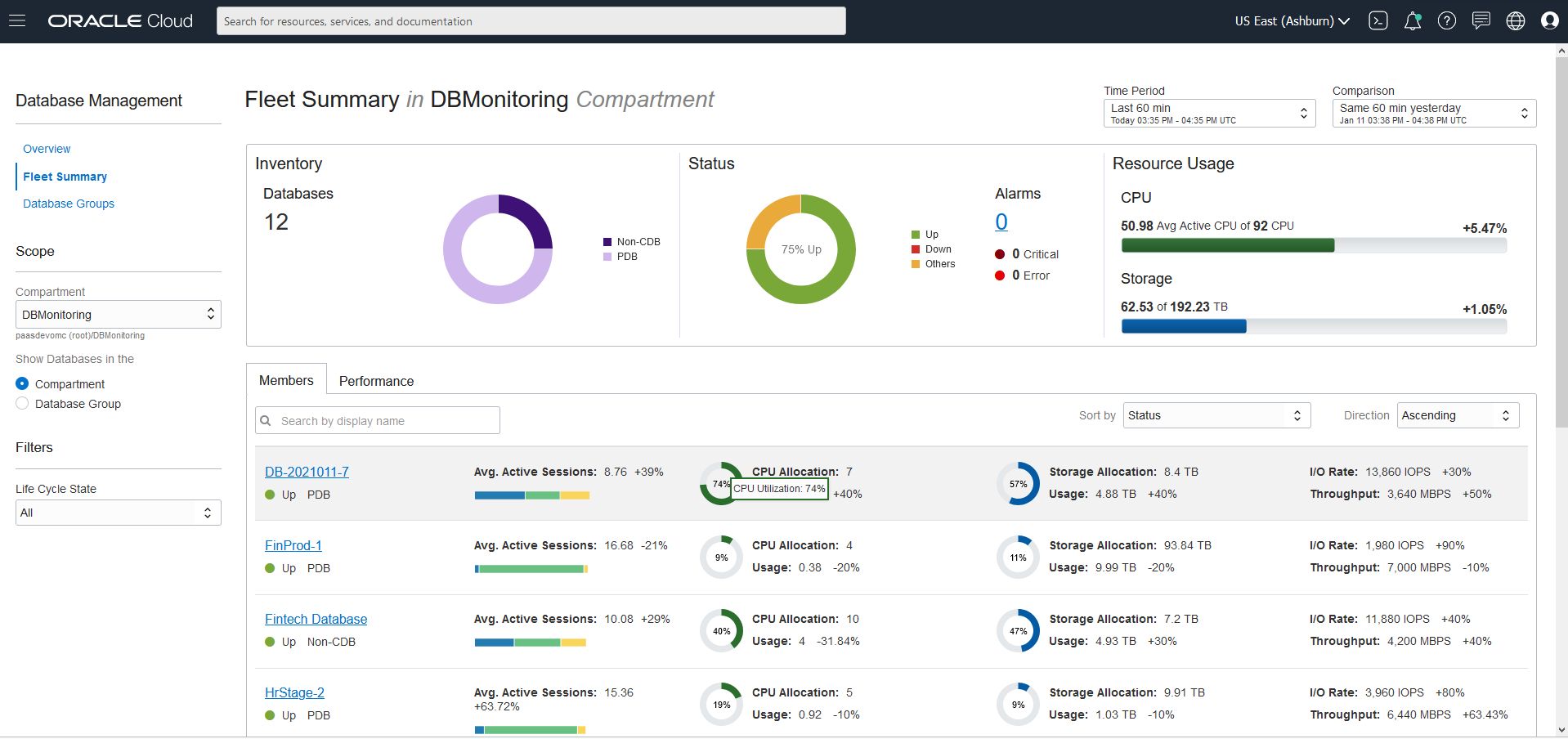Screen dimensions: 1568x739
Task: Open the Sort by Status dropdown
Action: (x=1216, y=415)
